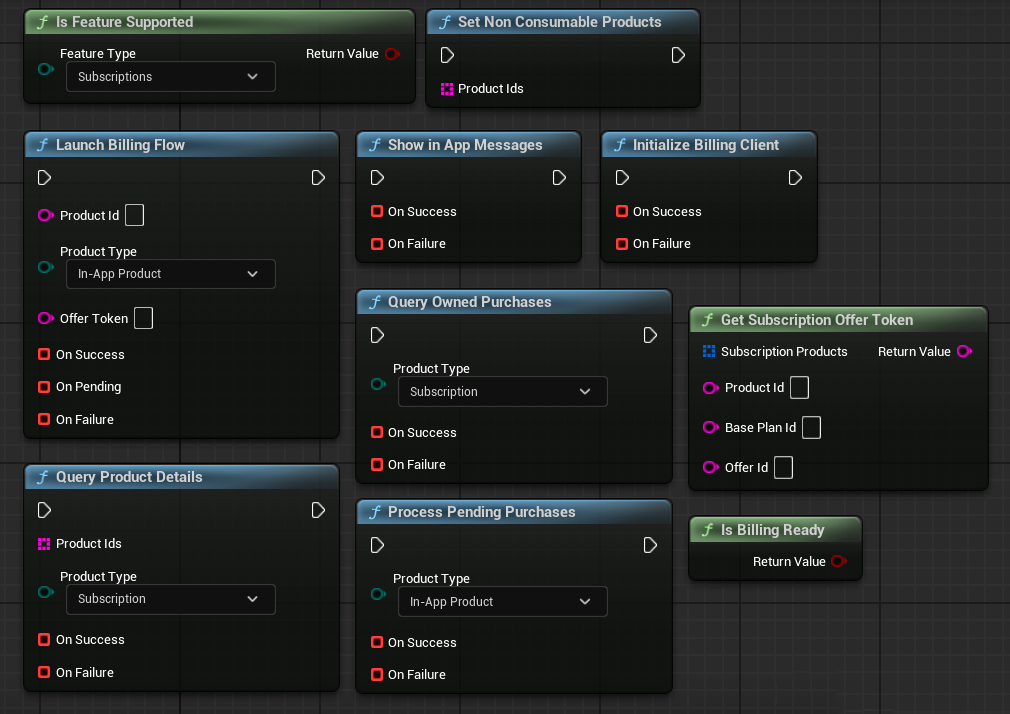This screenshot has height=714, width=1010.
Task: Click Base Plan Id input box
Action: click(x=811, y=428)
